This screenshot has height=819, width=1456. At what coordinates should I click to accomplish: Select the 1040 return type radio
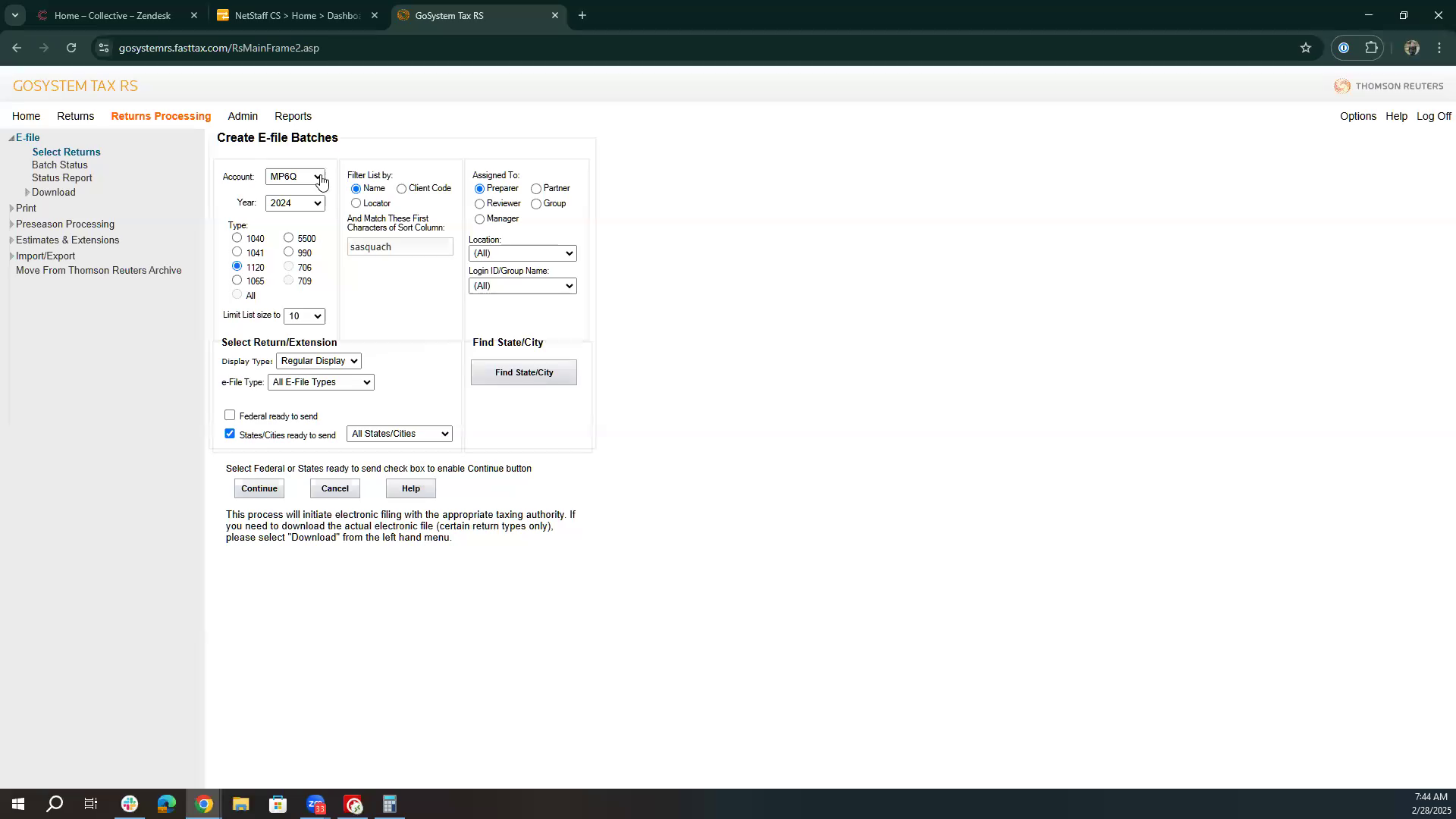[237, 238]
